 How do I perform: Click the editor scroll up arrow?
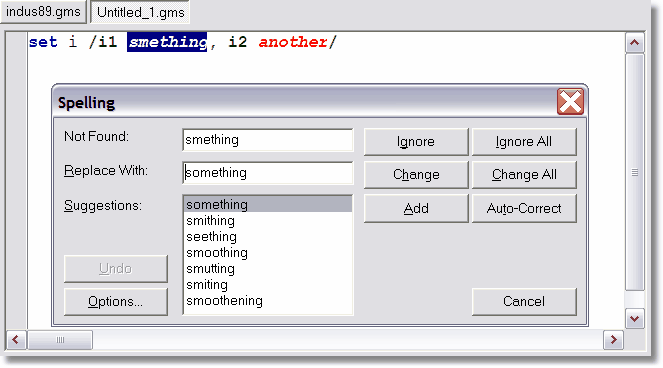pos(634,42)
